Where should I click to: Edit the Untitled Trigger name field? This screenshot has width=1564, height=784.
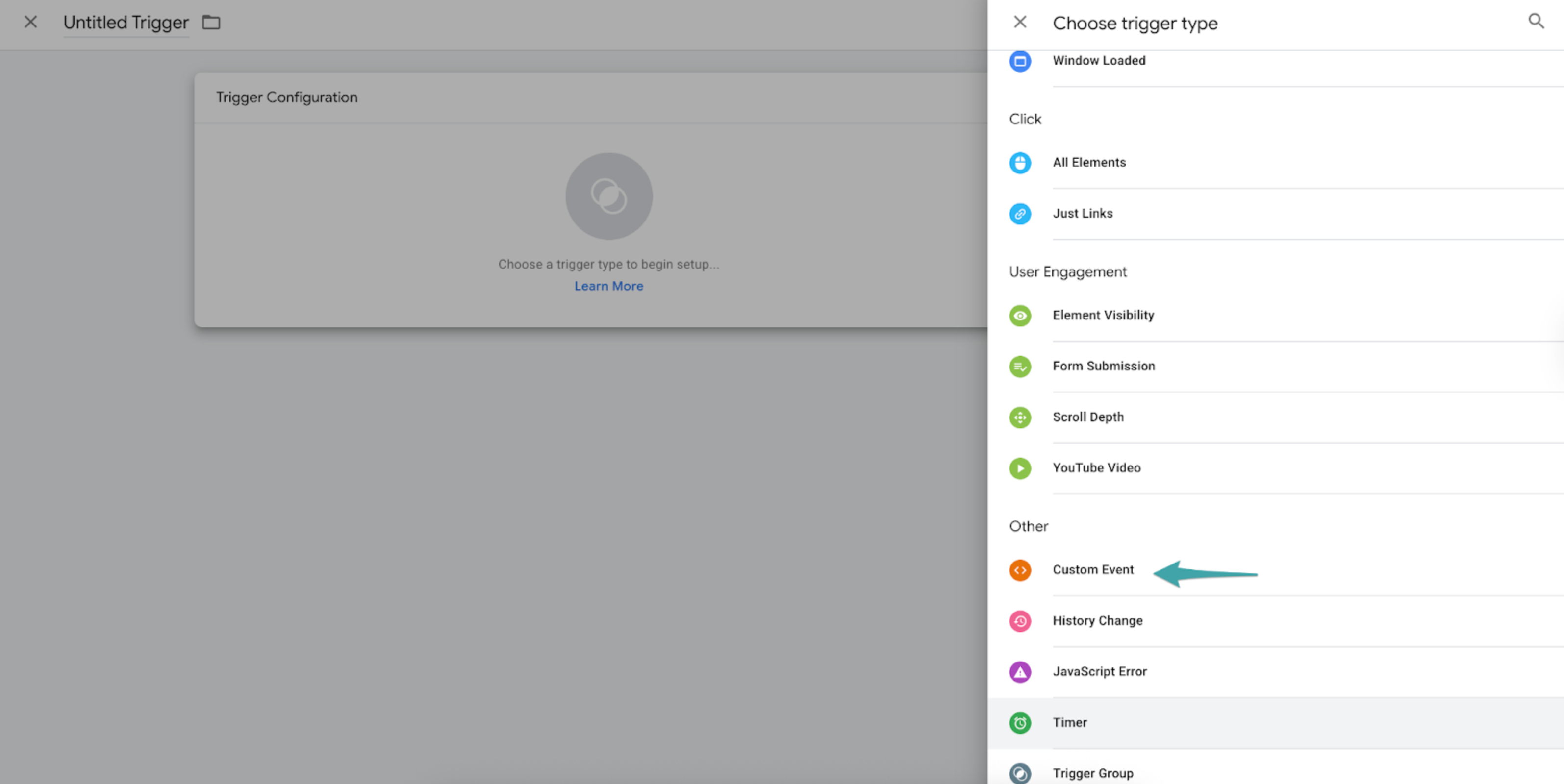point(126,23)
